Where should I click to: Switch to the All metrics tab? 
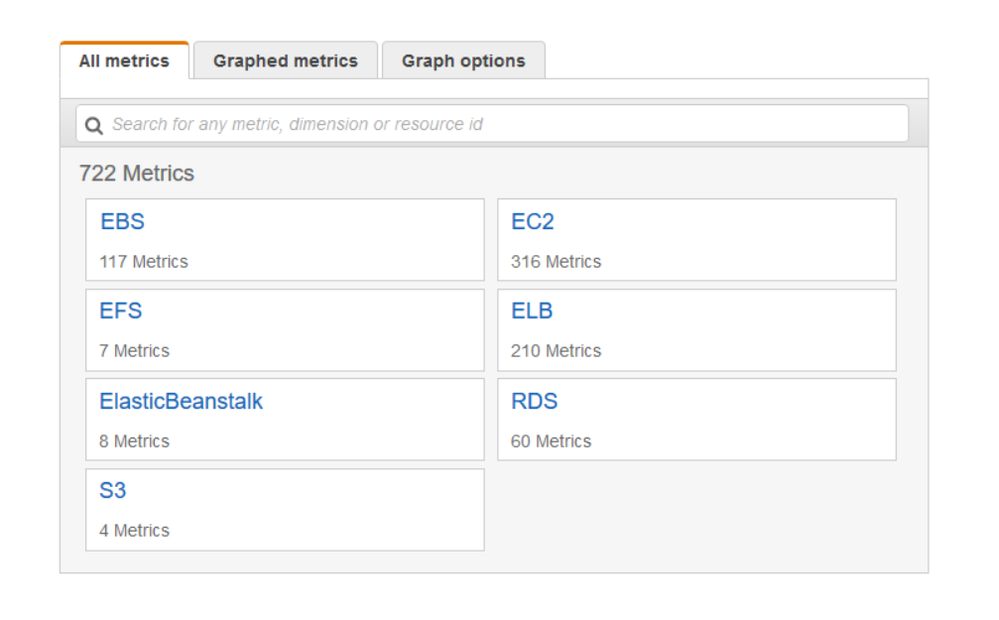[x=124, y=61]
